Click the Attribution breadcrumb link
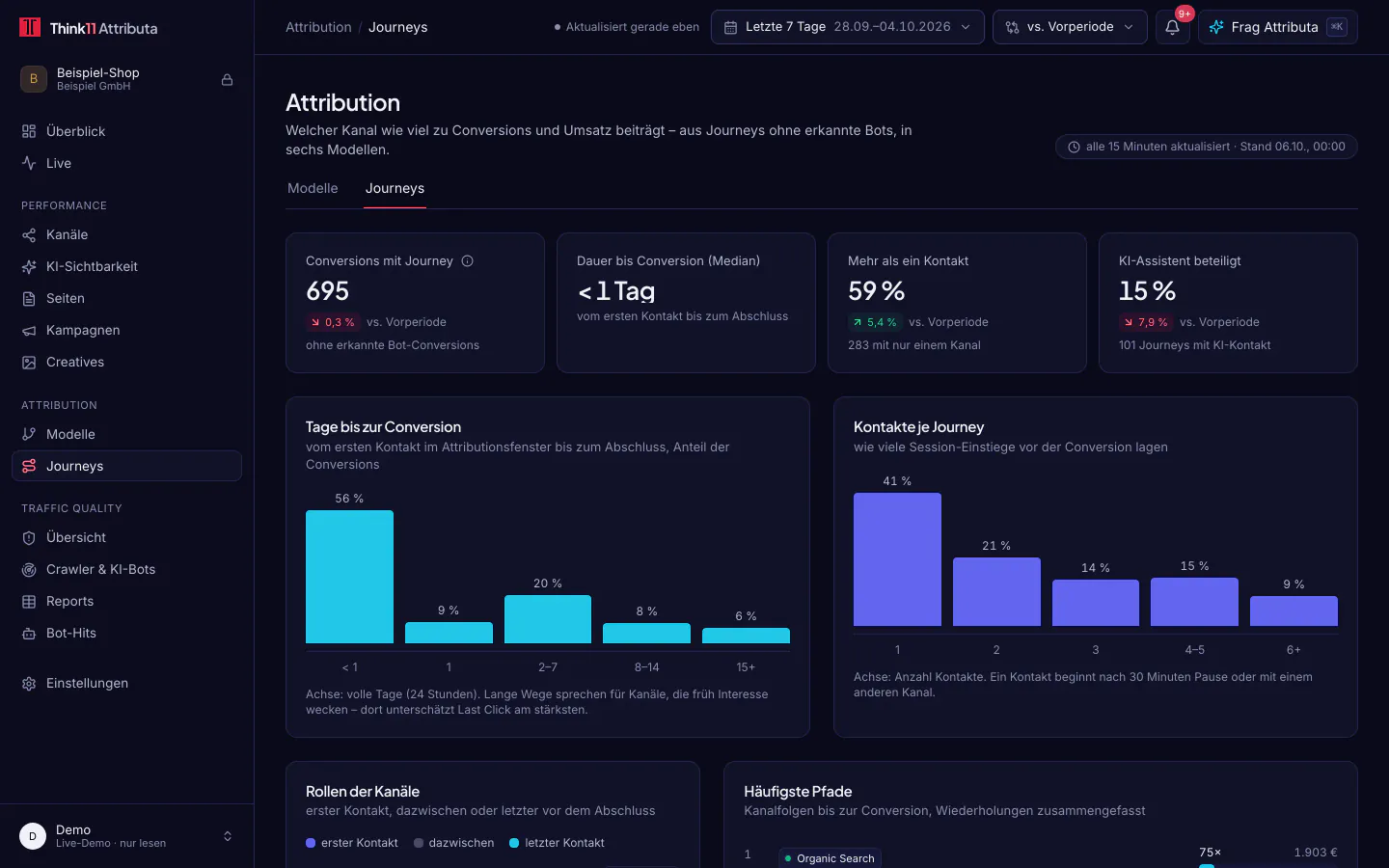Viewport: 1389px width, 868px height. (318, 27)
